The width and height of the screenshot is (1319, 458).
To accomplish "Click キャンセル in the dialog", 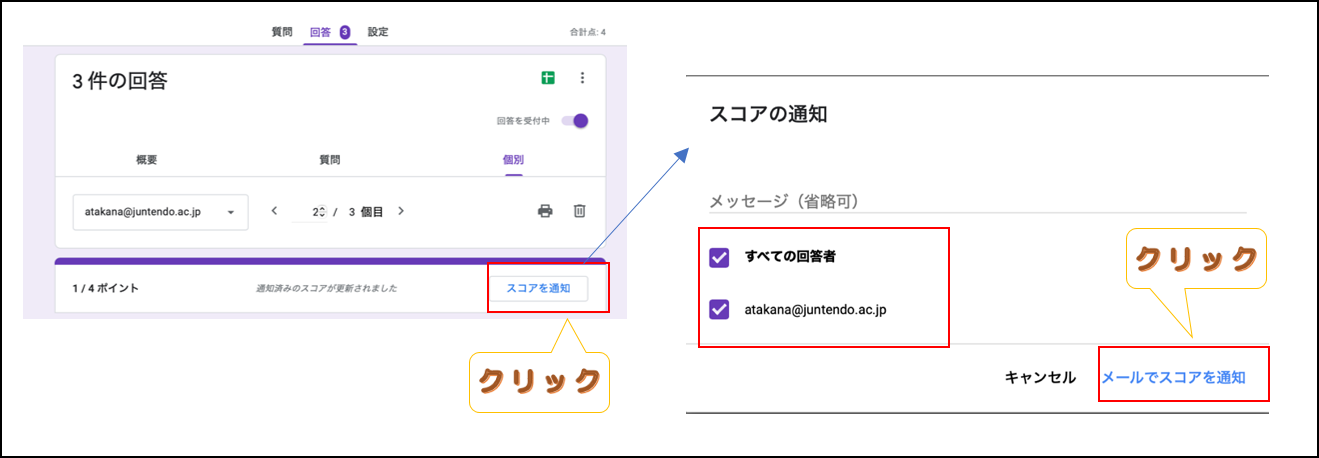I will pos(1040,378).
